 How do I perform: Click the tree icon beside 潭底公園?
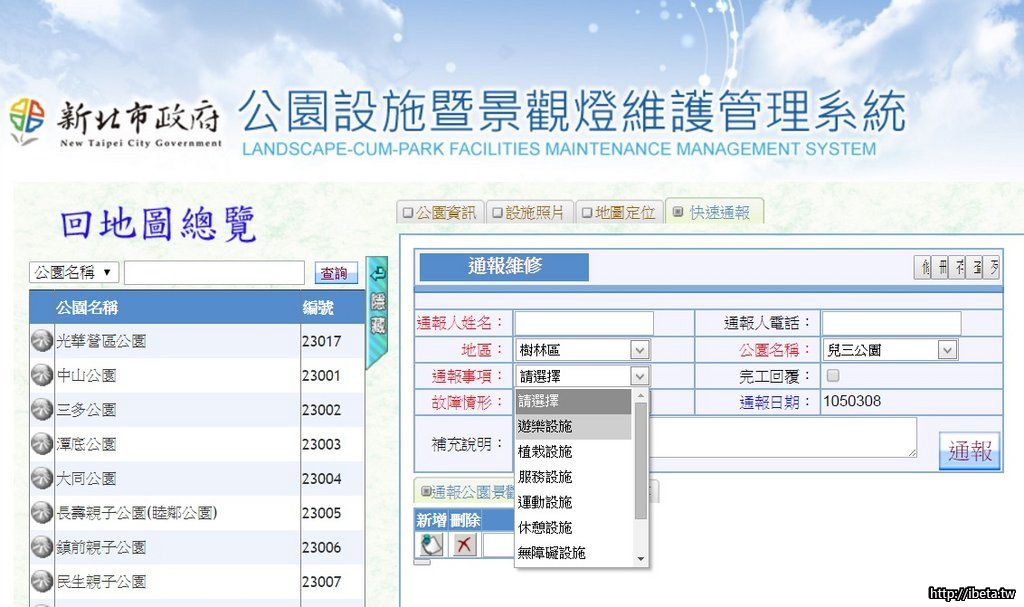point(41,444)
